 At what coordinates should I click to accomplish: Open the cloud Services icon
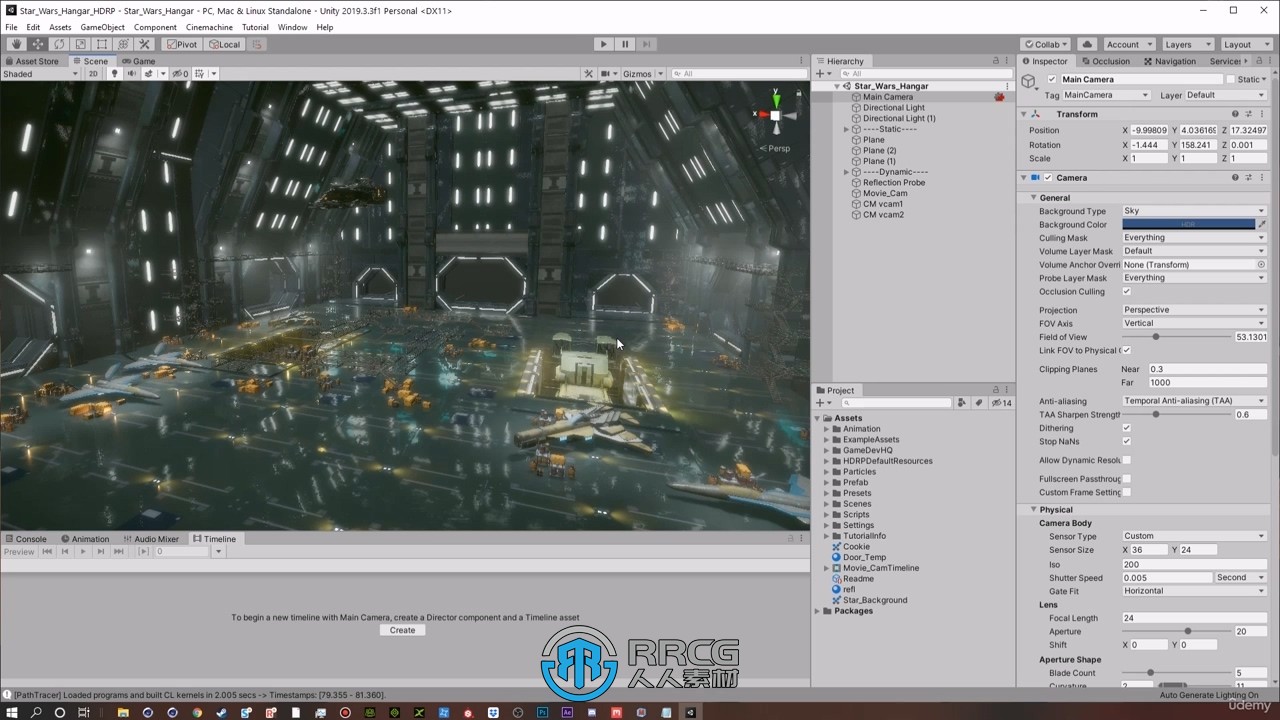click(1087, 44)
